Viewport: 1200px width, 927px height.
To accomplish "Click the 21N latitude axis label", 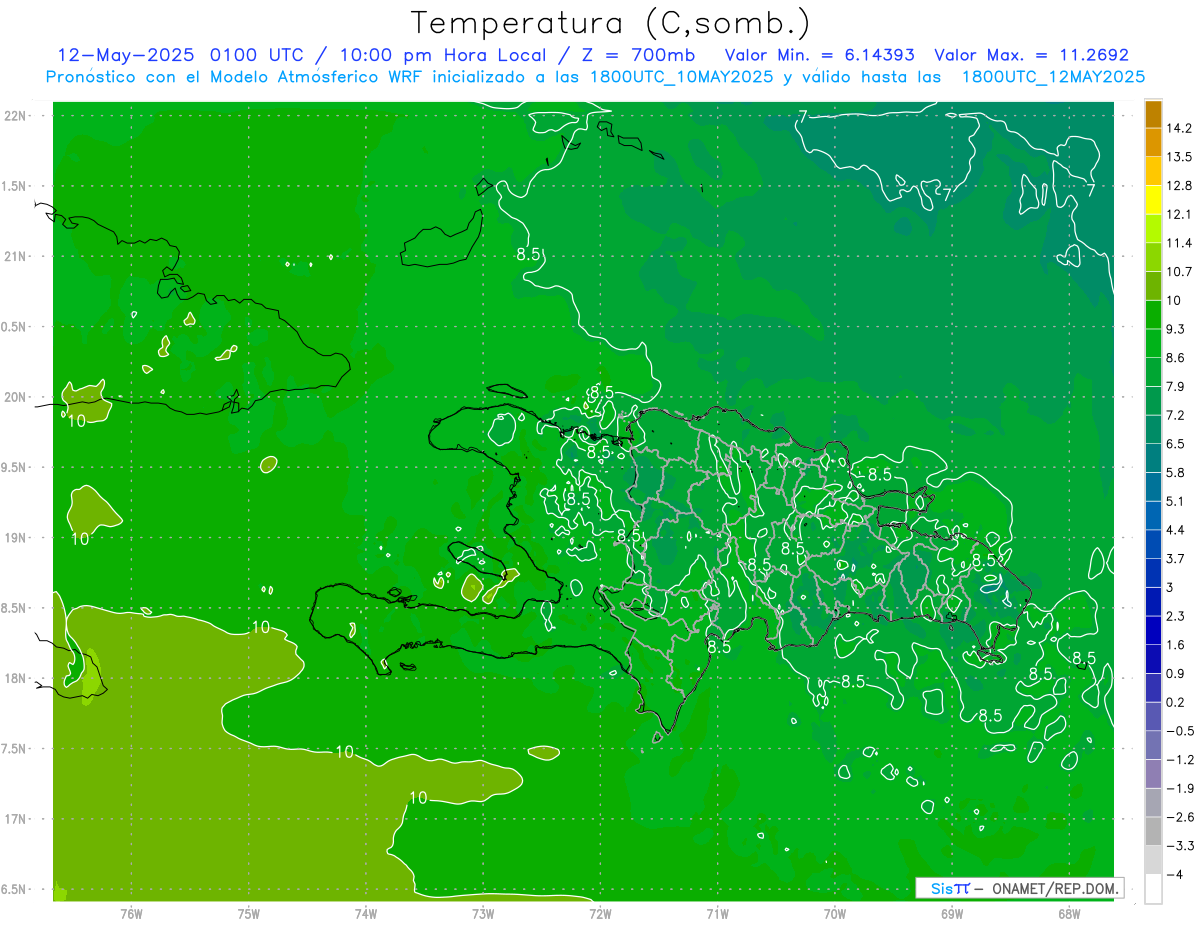I will (x=17, y=256).
